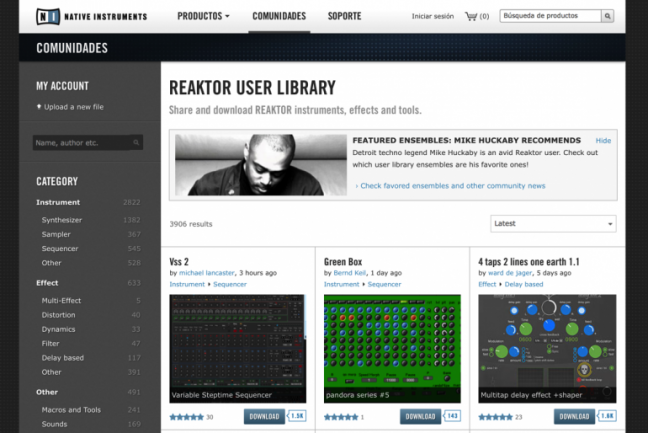Image resolution: width=648 pixels, height=433 pixels.
Task: Click the Mike Huckaby featured photo
Action: pos(261,165)
